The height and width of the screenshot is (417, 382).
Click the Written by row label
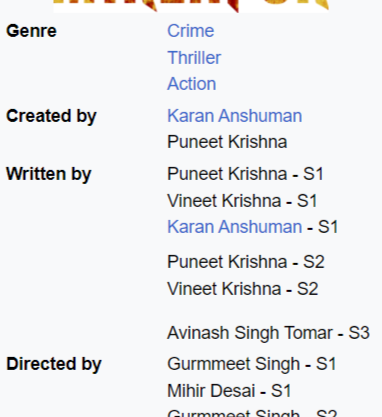(x=49, y=174)
